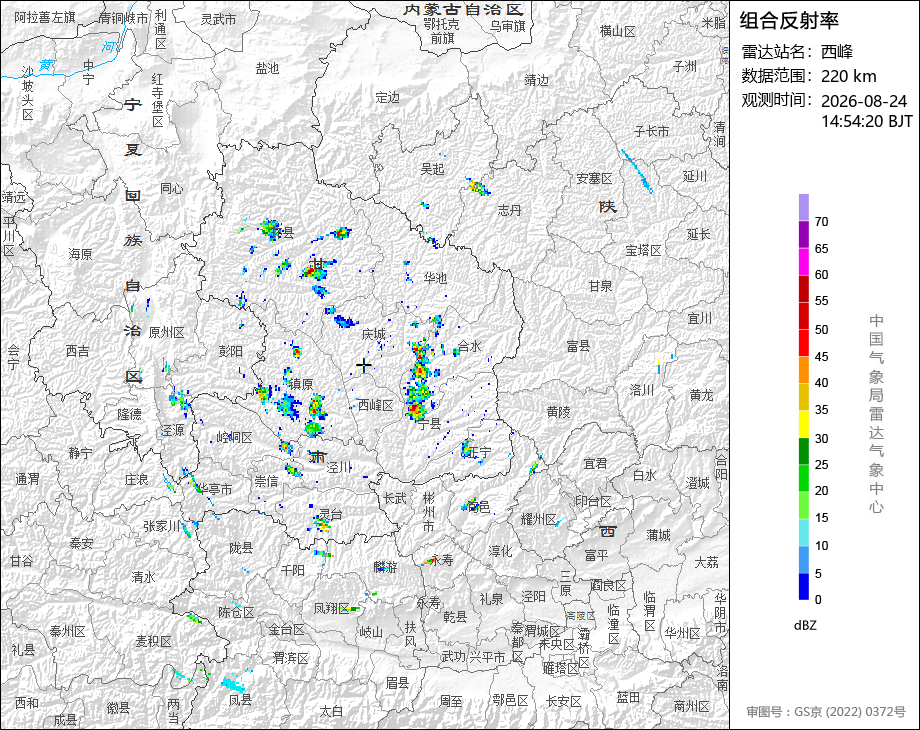Viewport: 920px width, 730px height.
Task: Click the 镇原 county label
Action: 301,384
